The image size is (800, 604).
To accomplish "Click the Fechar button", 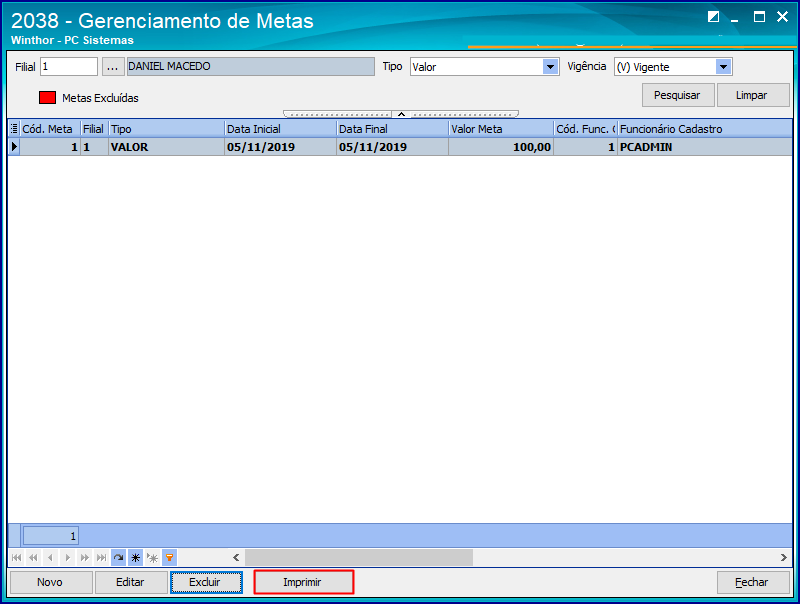I will point(753,582).
